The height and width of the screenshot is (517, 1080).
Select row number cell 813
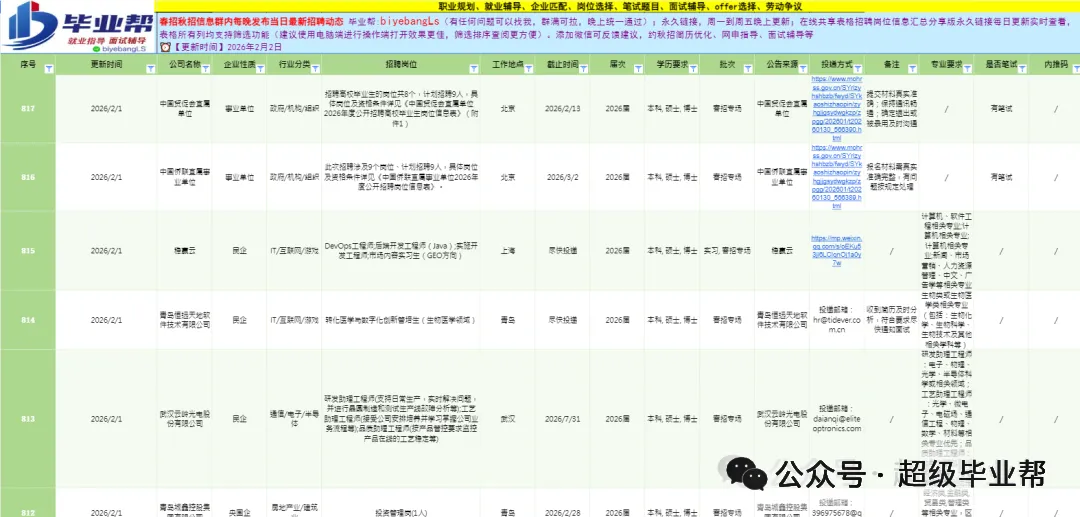tap(28, 419)
